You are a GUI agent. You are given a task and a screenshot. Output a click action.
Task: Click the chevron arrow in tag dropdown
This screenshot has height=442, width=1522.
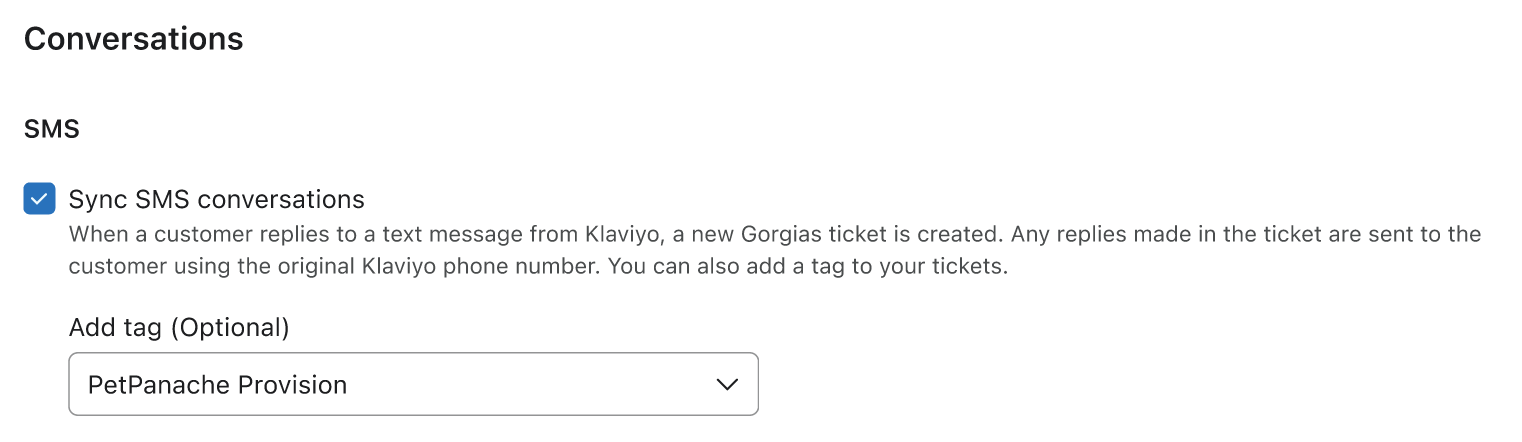(x=728, y=384)
